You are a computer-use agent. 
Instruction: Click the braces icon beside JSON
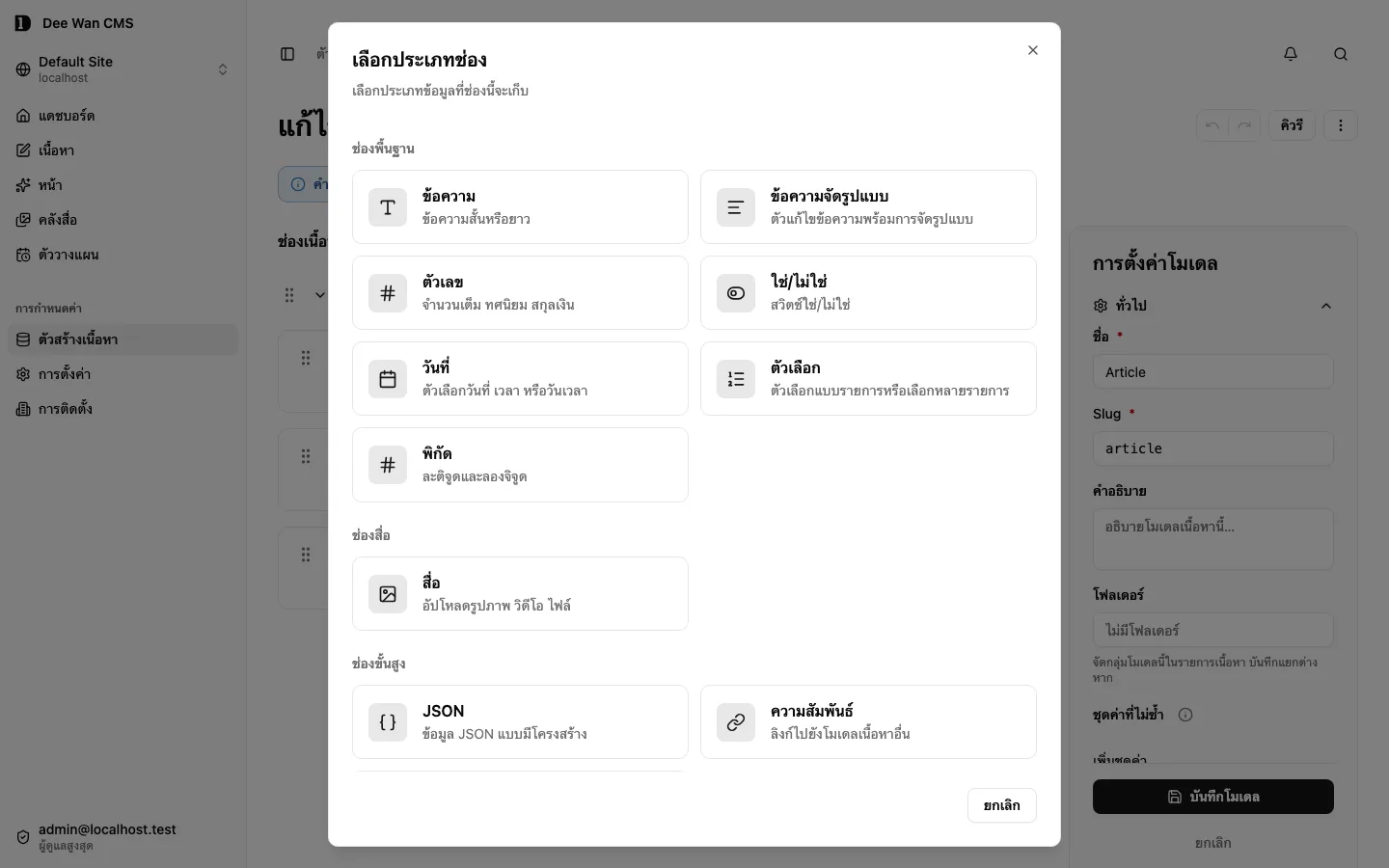(x=388, y=722)
